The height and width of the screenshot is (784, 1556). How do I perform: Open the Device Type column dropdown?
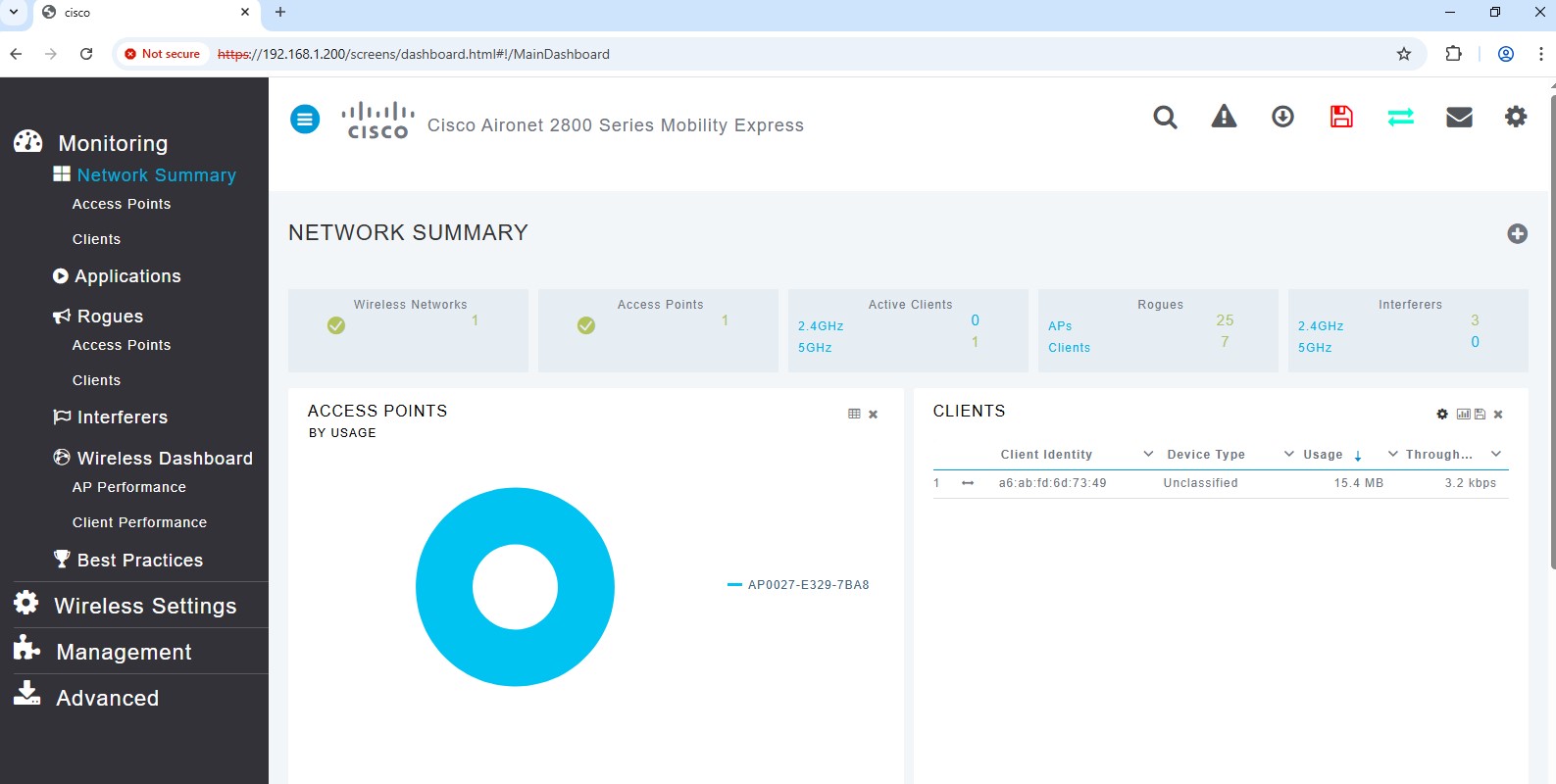(x=1289, y=454)
